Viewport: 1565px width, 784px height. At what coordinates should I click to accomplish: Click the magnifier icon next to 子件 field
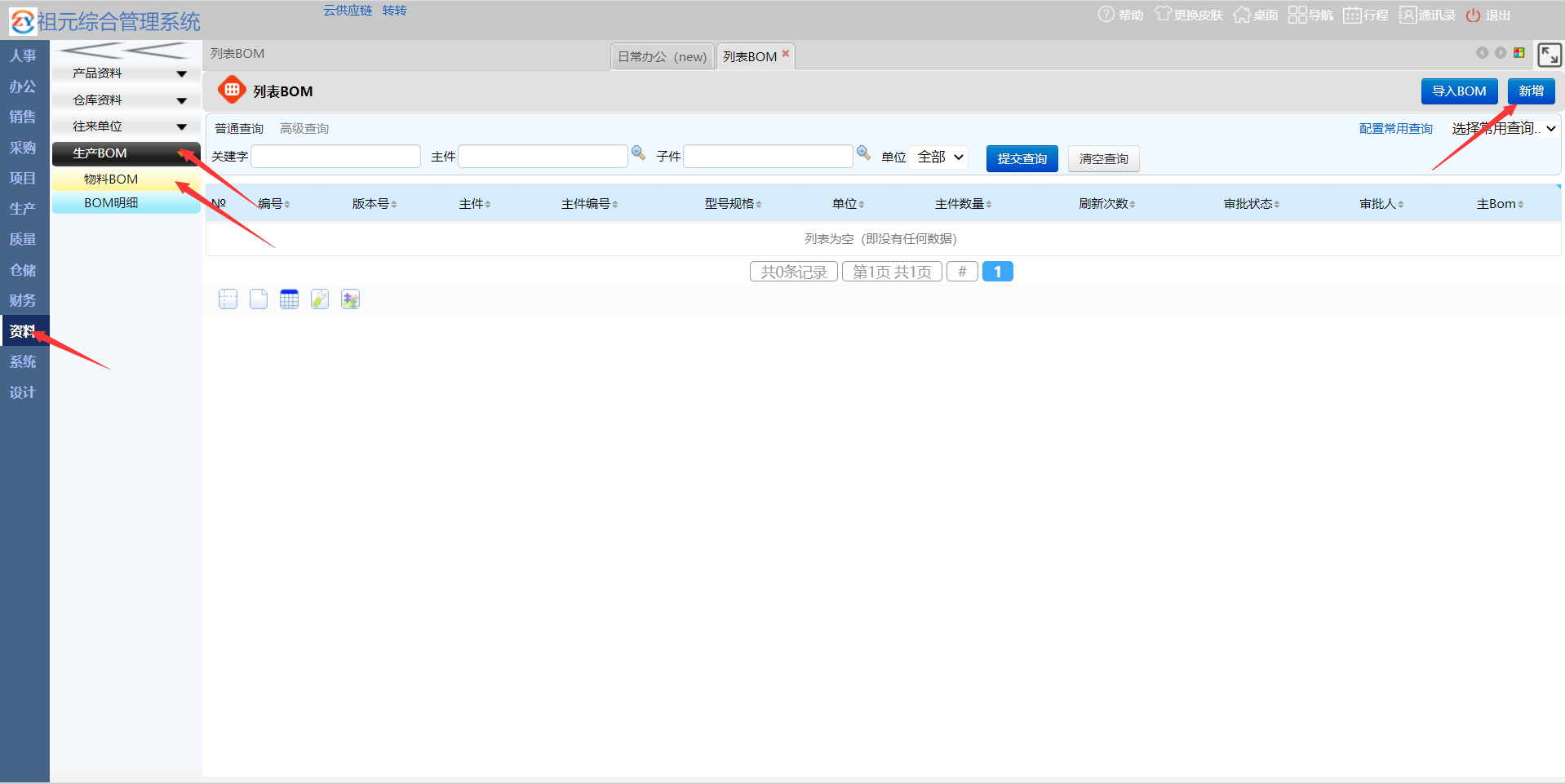point(863,153)
